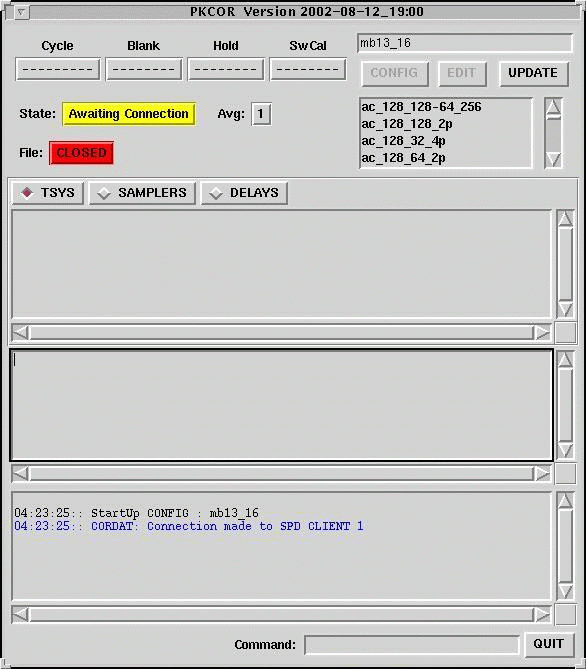Focus the Command input field
This screenshot has width=586, height=669.
pyautogui.click(x=412, y=645)
